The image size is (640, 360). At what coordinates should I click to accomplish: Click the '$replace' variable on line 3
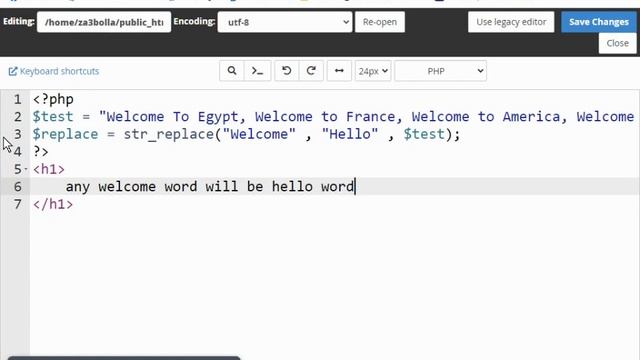click(65, 134)
